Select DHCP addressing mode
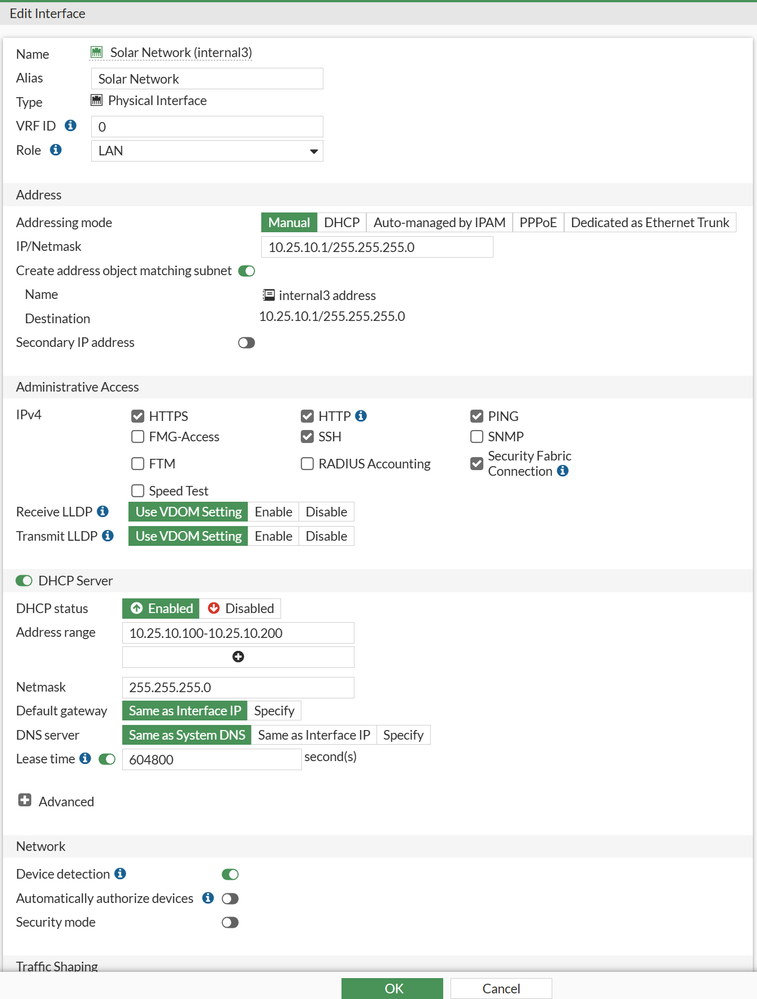 coord(342,223)
